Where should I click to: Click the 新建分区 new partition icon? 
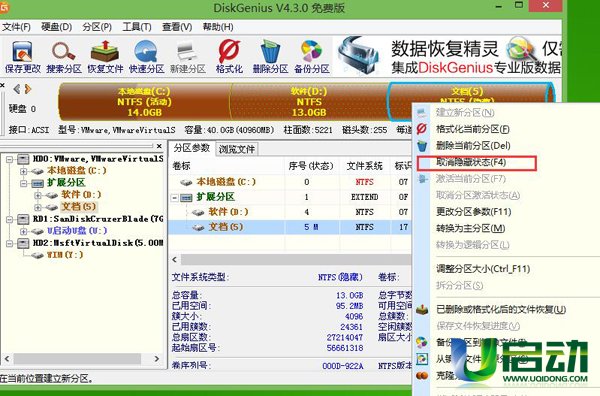click(188, 57)
